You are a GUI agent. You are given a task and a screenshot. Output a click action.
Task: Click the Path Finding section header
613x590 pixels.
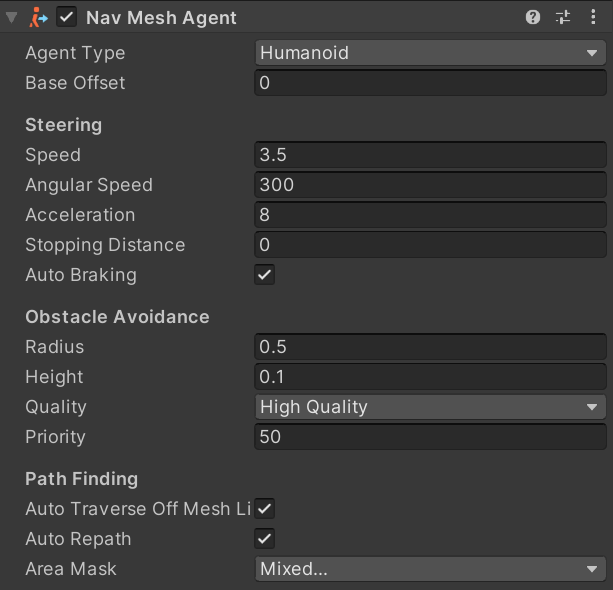pos(82,479)
